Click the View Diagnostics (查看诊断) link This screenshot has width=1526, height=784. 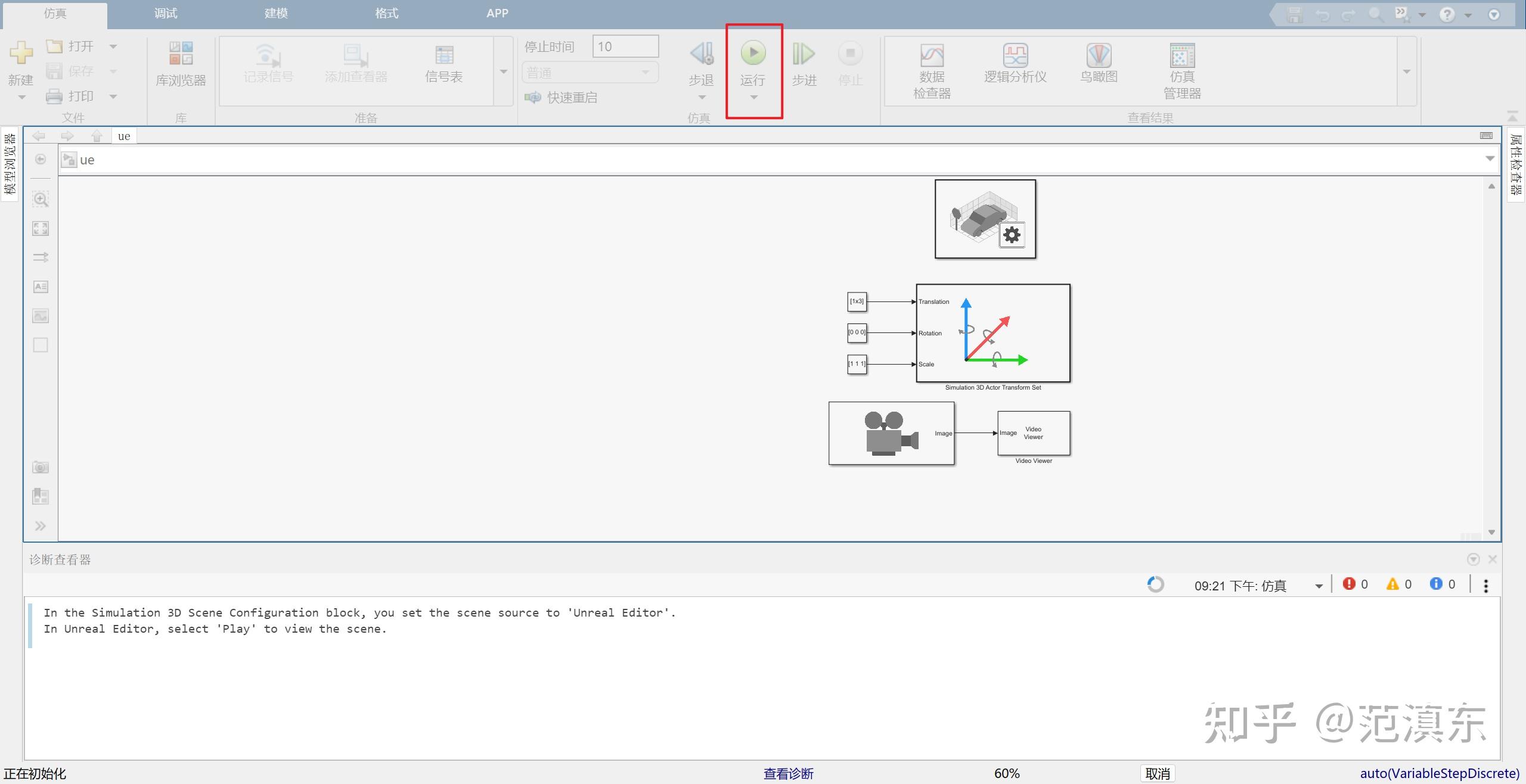coord(788,773)
